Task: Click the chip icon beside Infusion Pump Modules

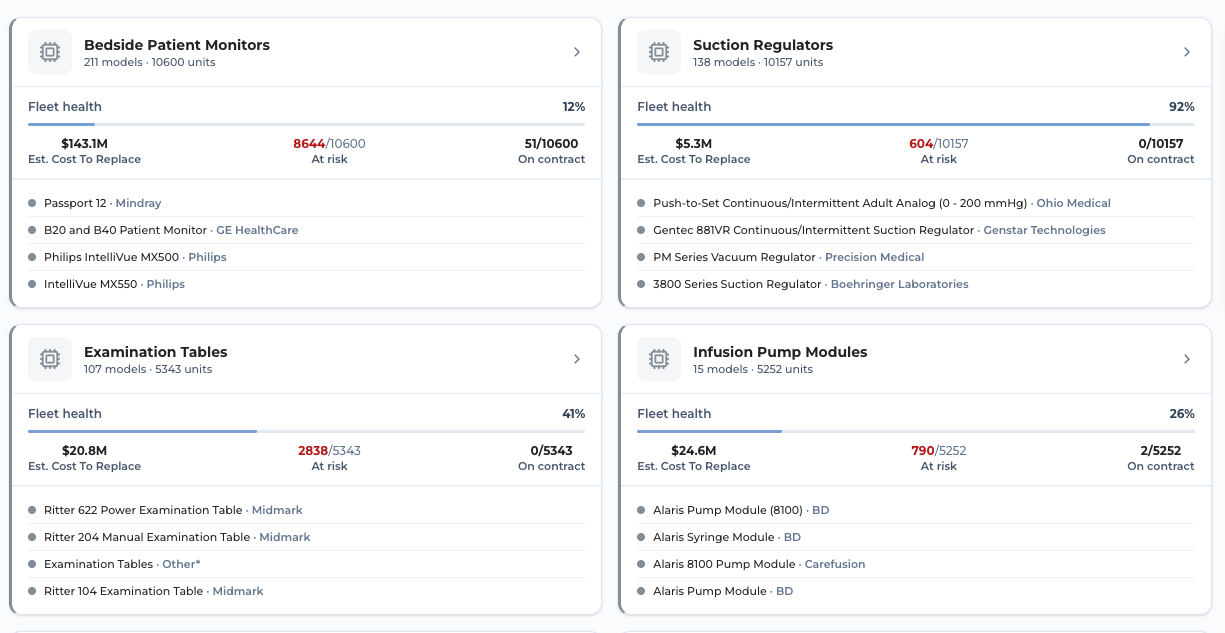Action: (x=659, y=359)
